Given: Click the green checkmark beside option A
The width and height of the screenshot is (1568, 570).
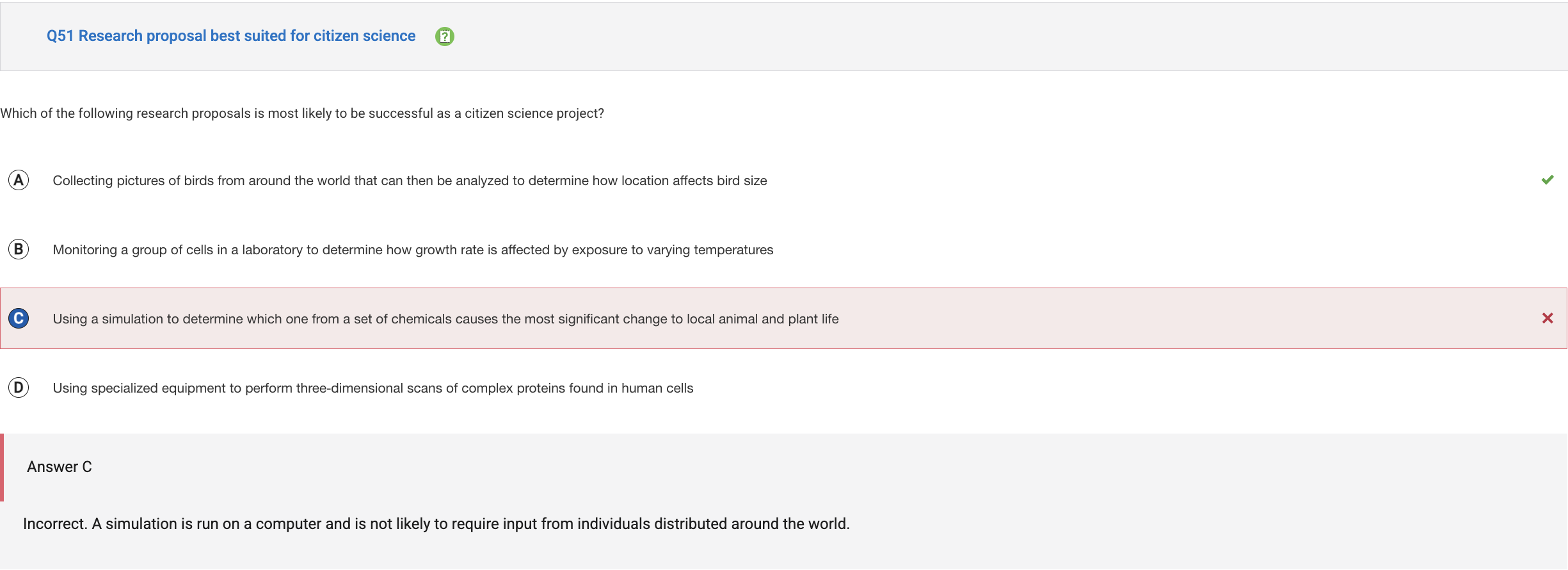Looking at the screenshot, I should point(1547,180).
